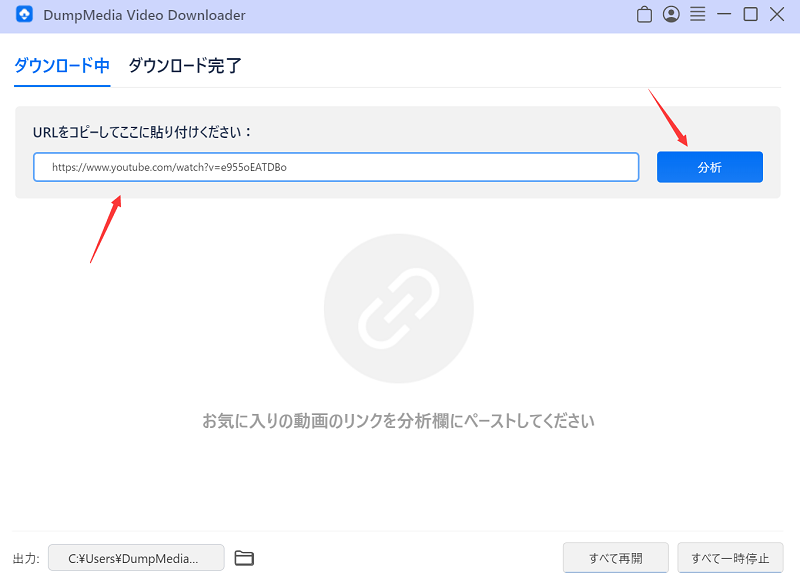Image resolution: width=800 pixels, height=583 pixels.
Task: Click the すべて再開 button
Action: tap(616, 558)
